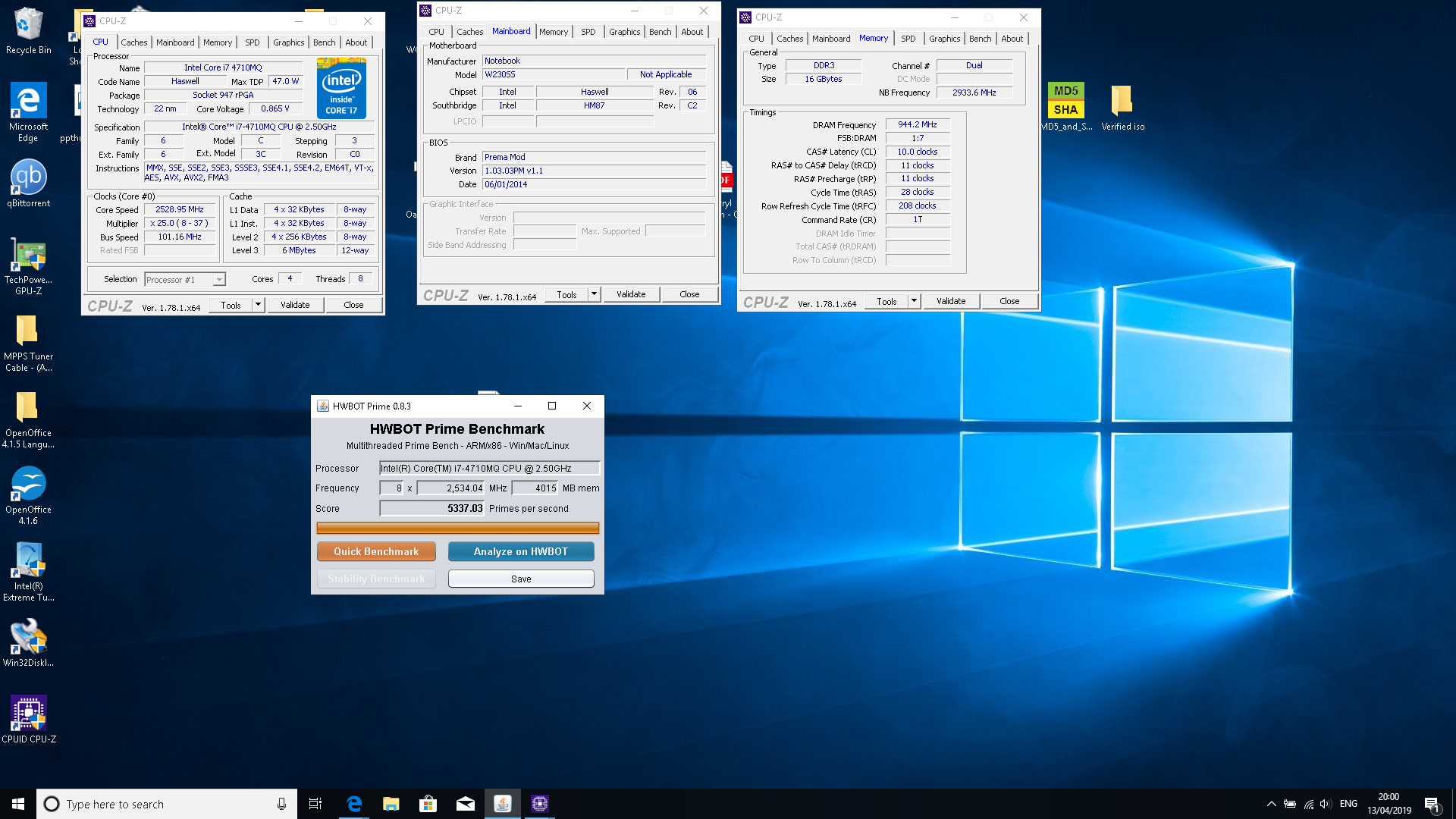Screen dimensions: 1456x819
Task: Click the Intel Core i7 4710MQ name value
Action: click(223, 67)
